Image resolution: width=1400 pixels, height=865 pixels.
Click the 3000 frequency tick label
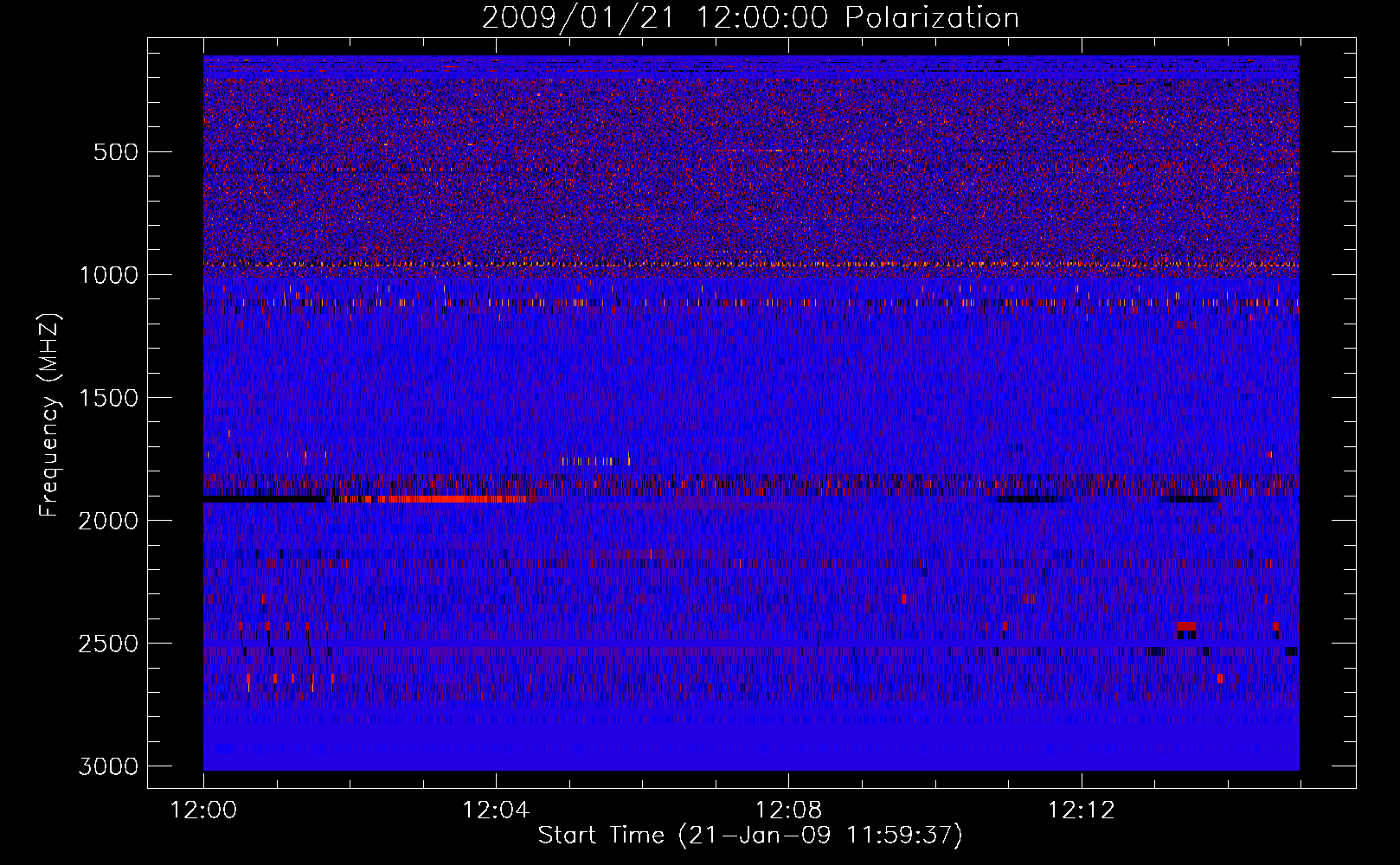109,766
